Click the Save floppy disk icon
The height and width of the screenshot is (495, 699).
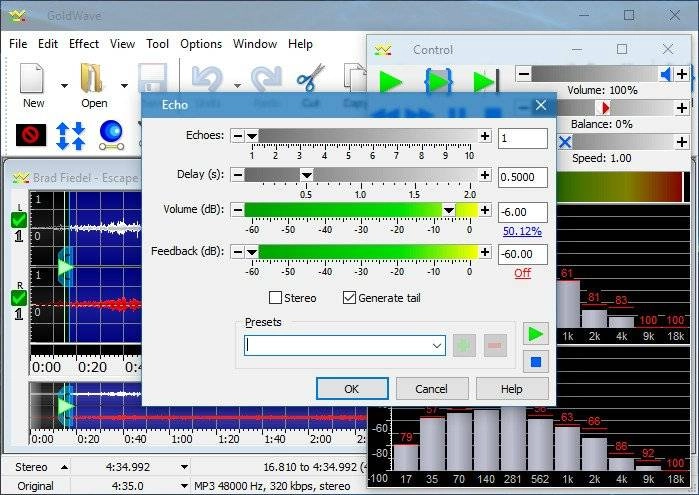(x=152, y=78)
